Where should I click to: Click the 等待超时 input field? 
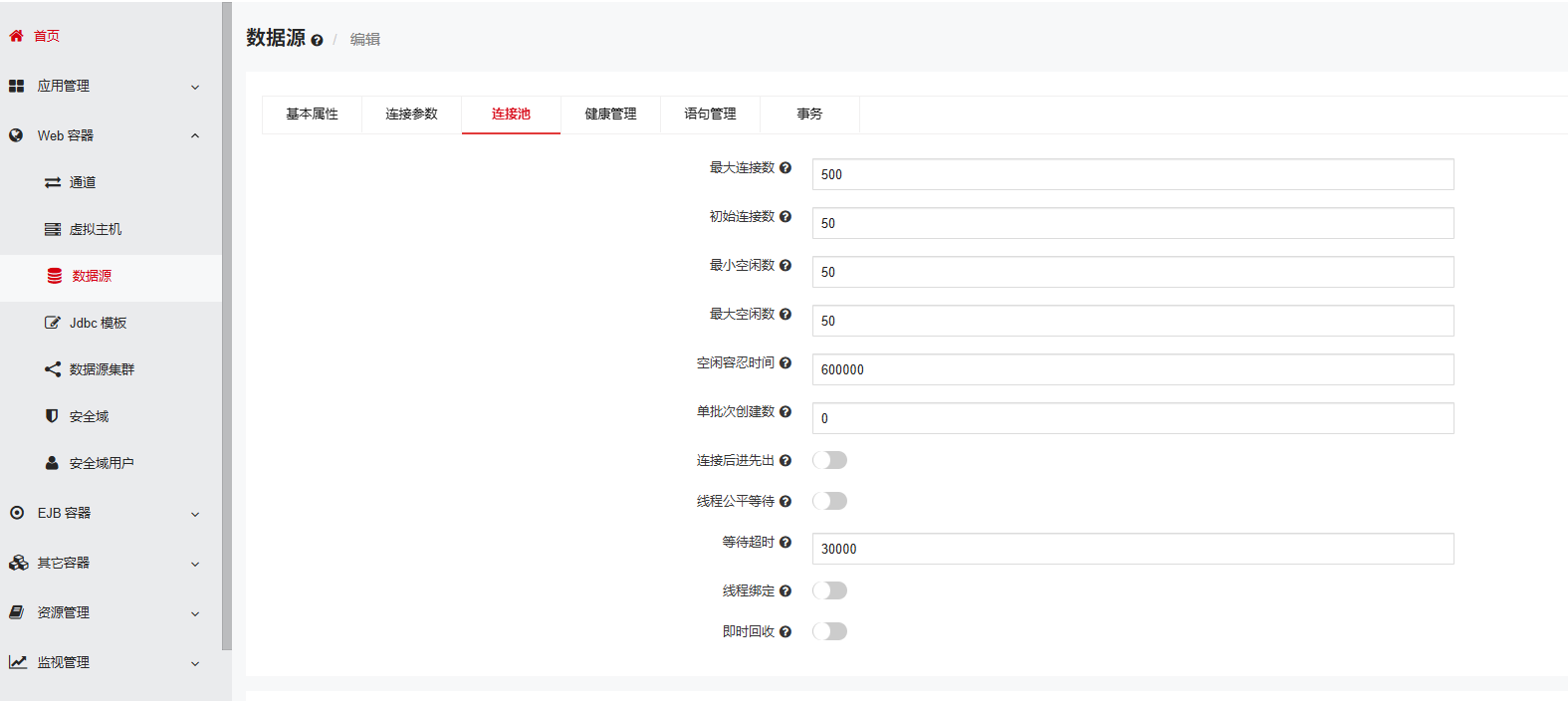pyautogui.click(x=1132, y=549)
